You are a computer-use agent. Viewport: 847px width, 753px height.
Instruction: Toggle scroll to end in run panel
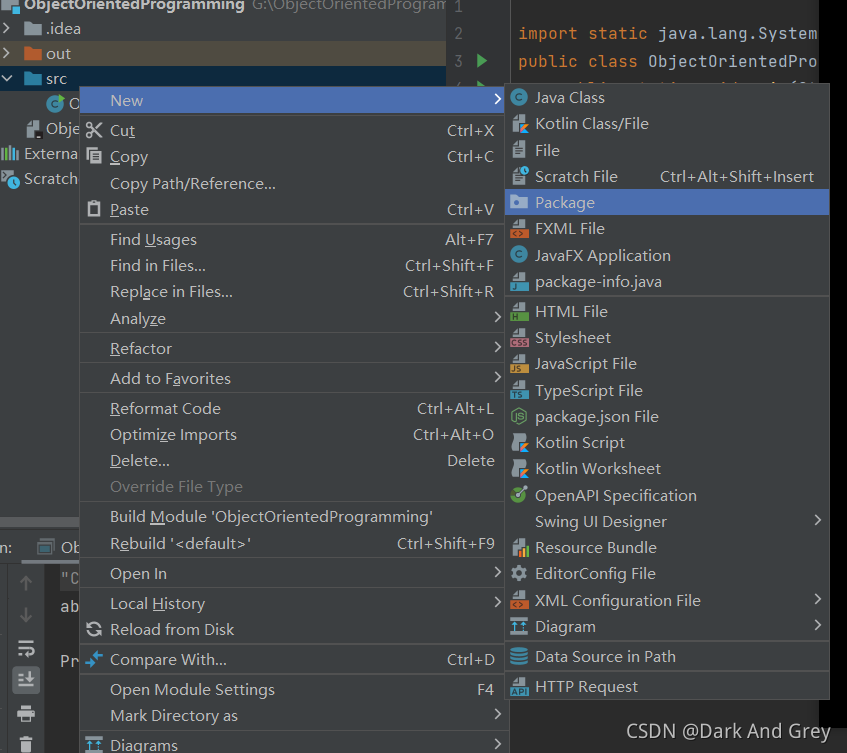26,678
